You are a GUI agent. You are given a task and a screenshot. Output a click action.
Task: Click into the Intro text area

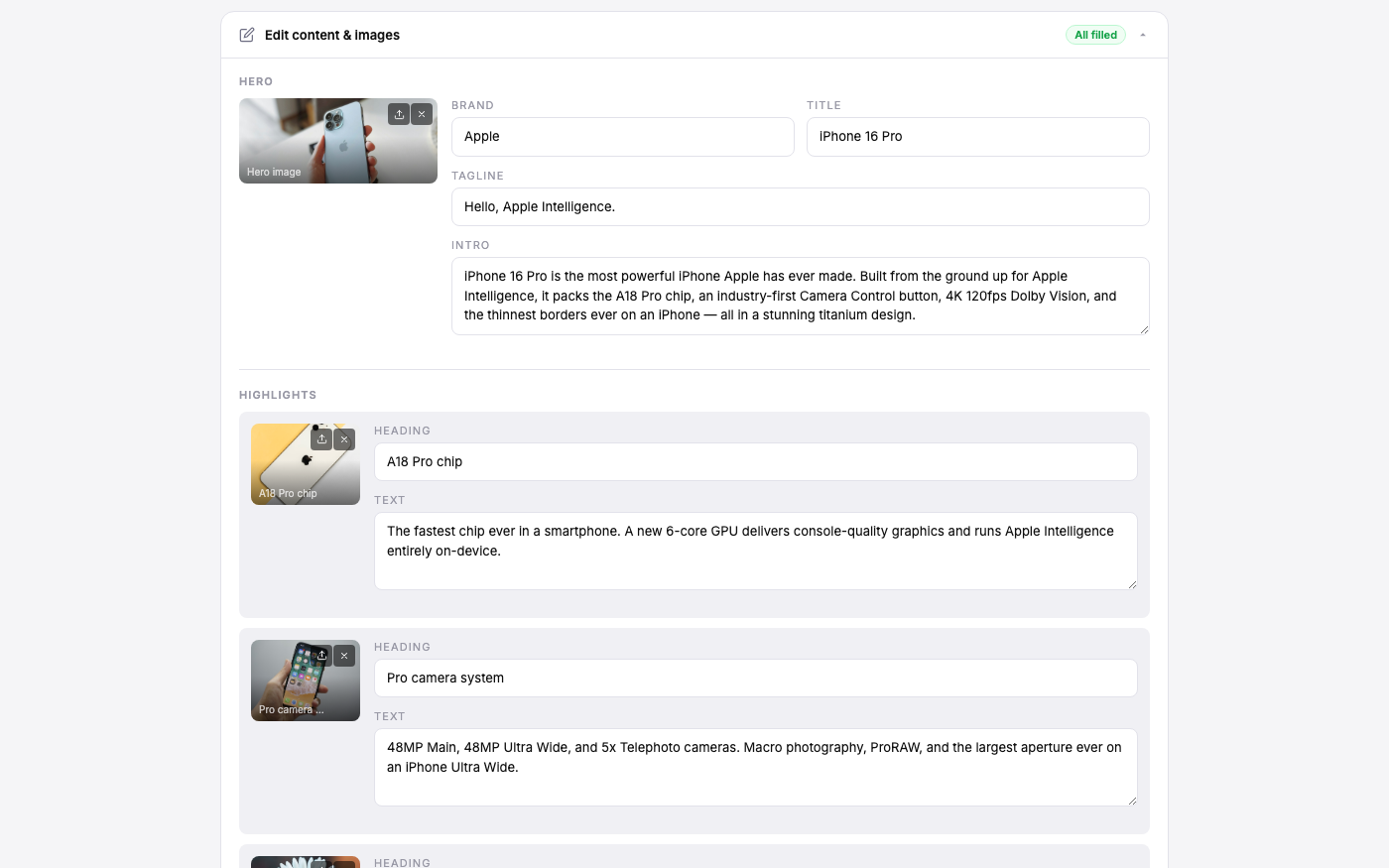tap(801, 296)
